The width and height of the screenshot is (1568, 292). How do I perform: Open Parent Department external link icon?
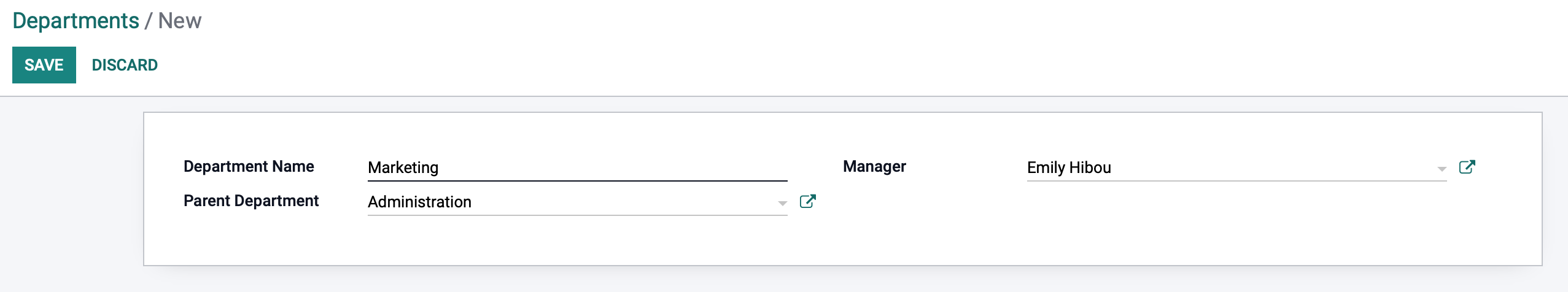pos(807,201)
